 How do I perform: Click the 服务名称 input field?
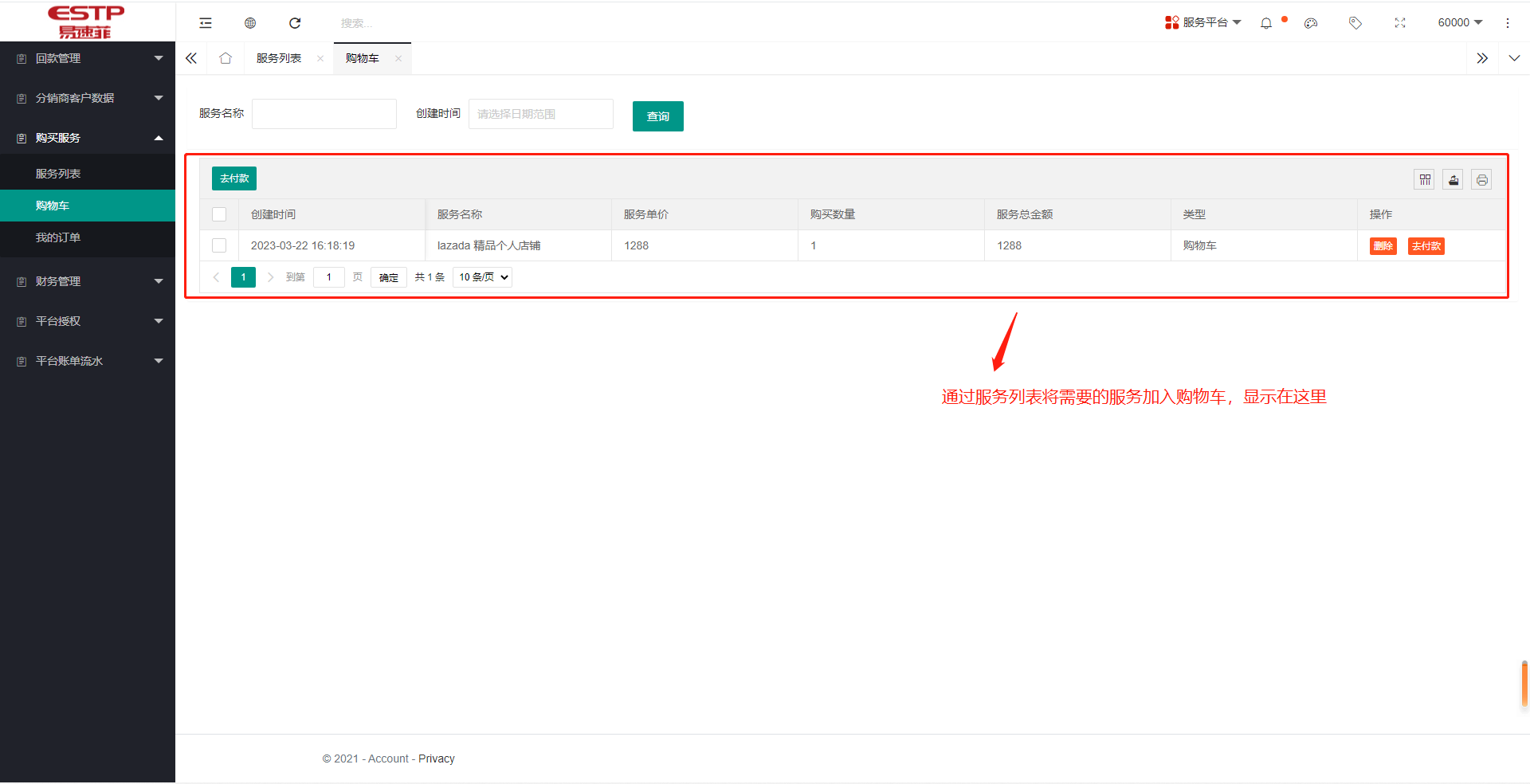(324, 114)
